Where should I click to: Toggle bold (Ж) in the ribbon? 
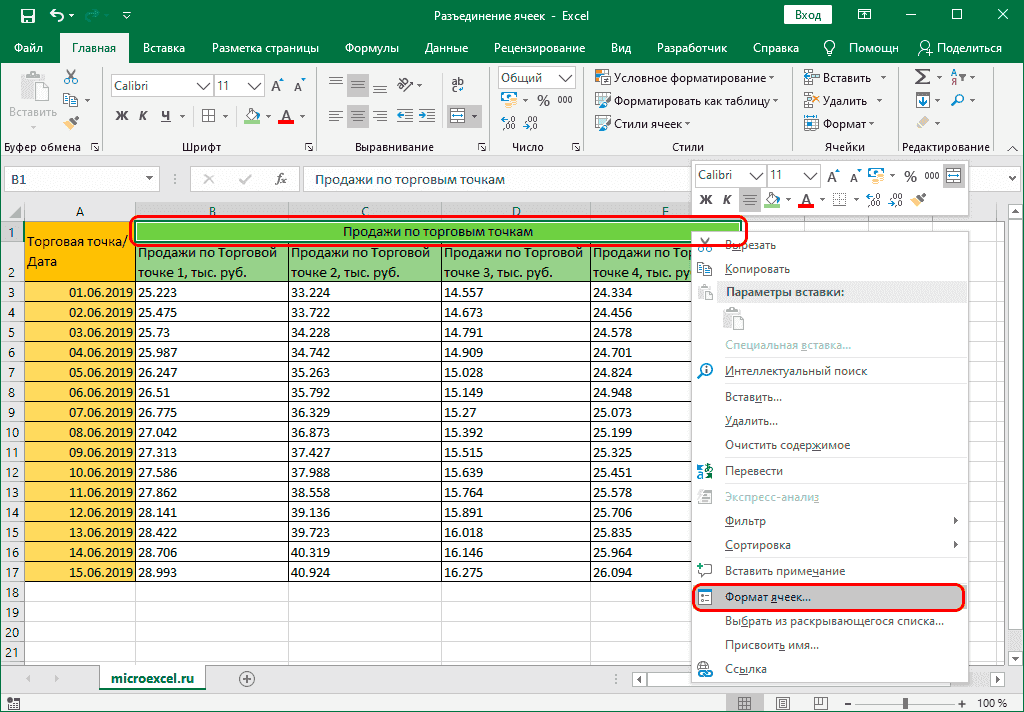[122, 116]
